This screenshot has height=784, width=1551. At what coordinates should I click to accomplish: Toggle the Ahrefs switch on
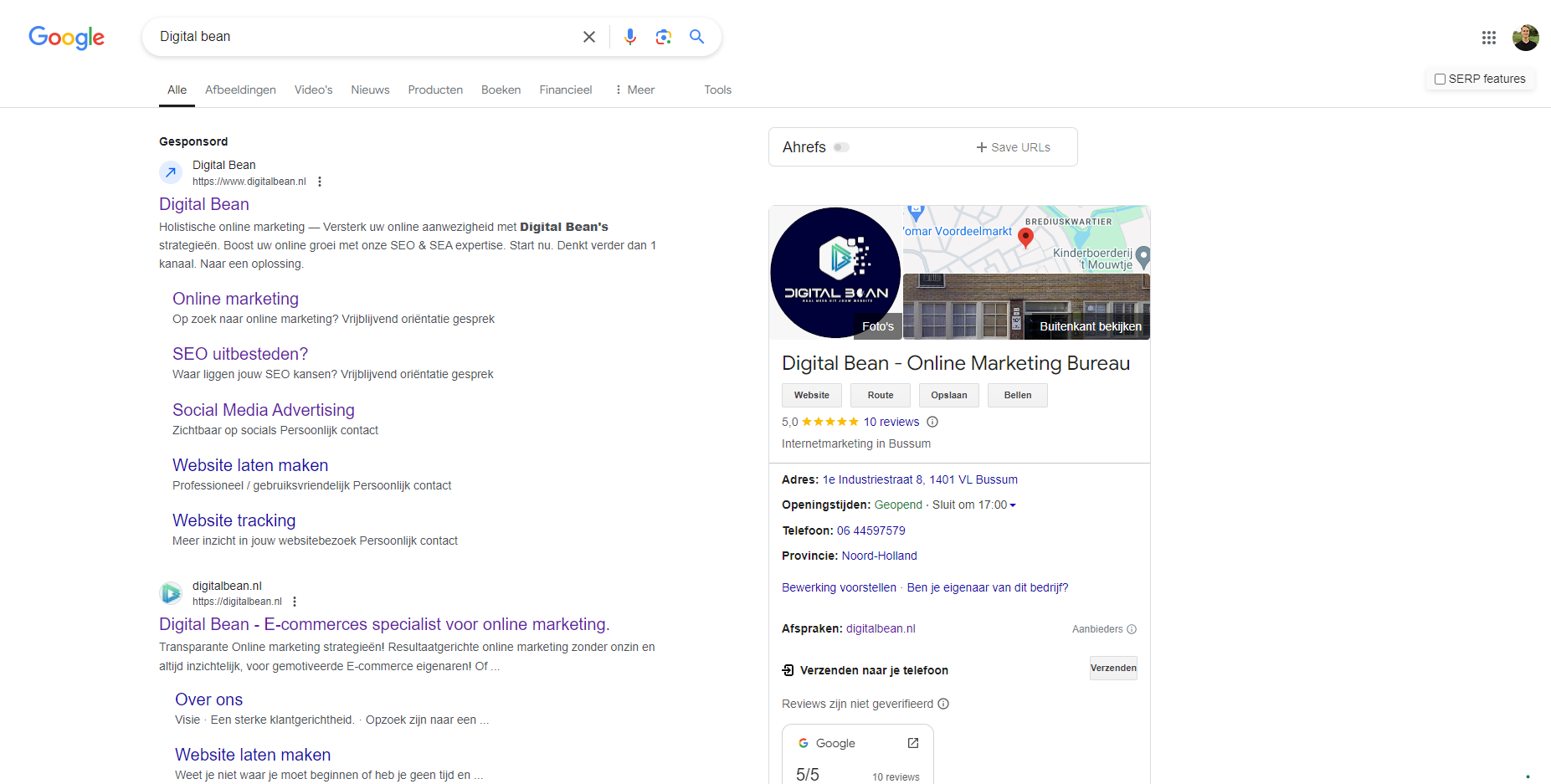[841, 146]
